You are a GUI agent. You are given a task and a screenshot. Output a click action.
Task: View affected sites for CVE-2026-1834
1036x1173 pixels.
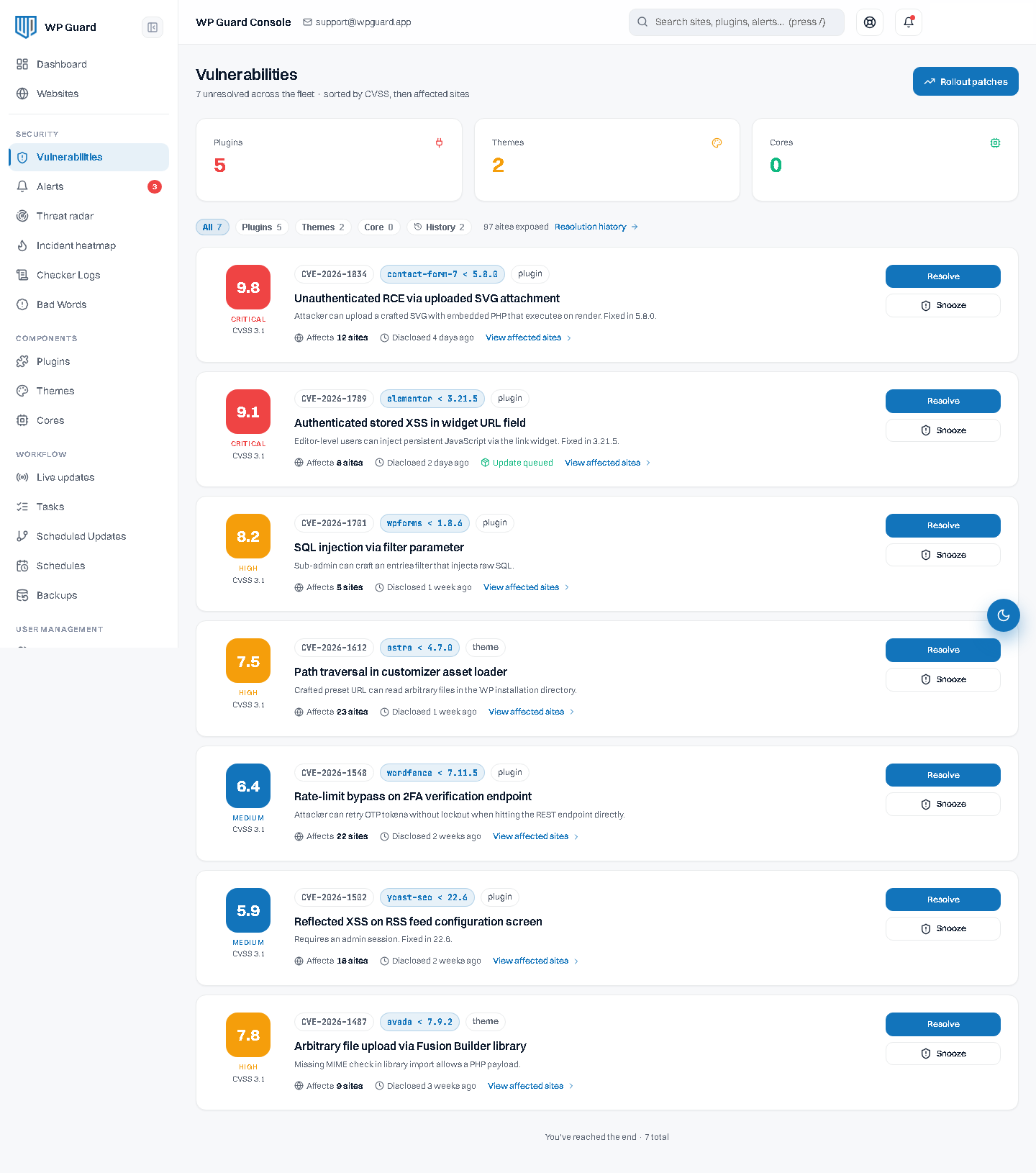pyautogui.click(x=529, y=338)
